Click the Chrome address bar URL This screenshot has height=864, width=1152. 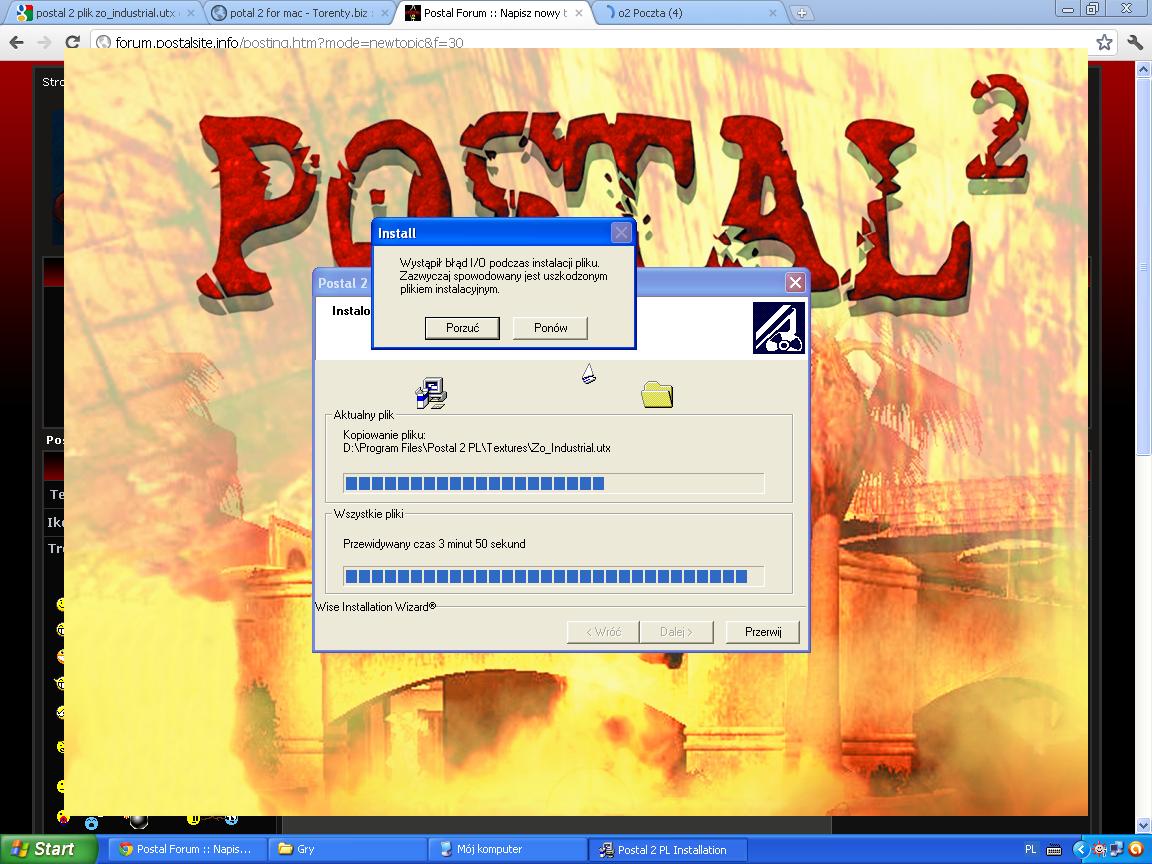pos(289,43)
